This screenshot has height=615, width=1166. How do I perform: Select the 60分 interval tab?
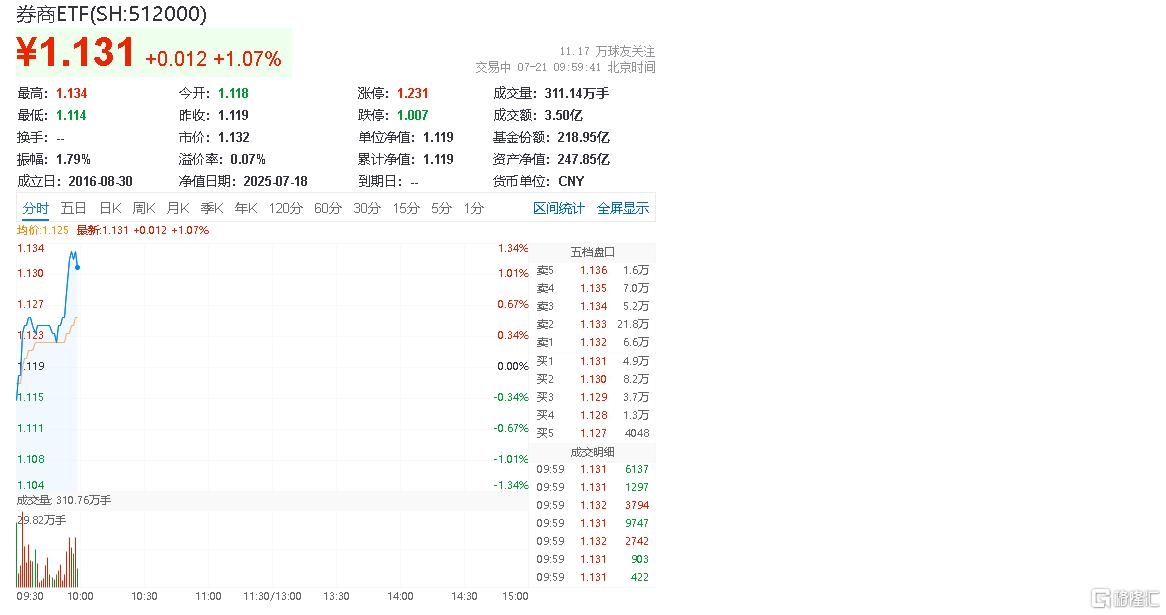tap(327, 208)
